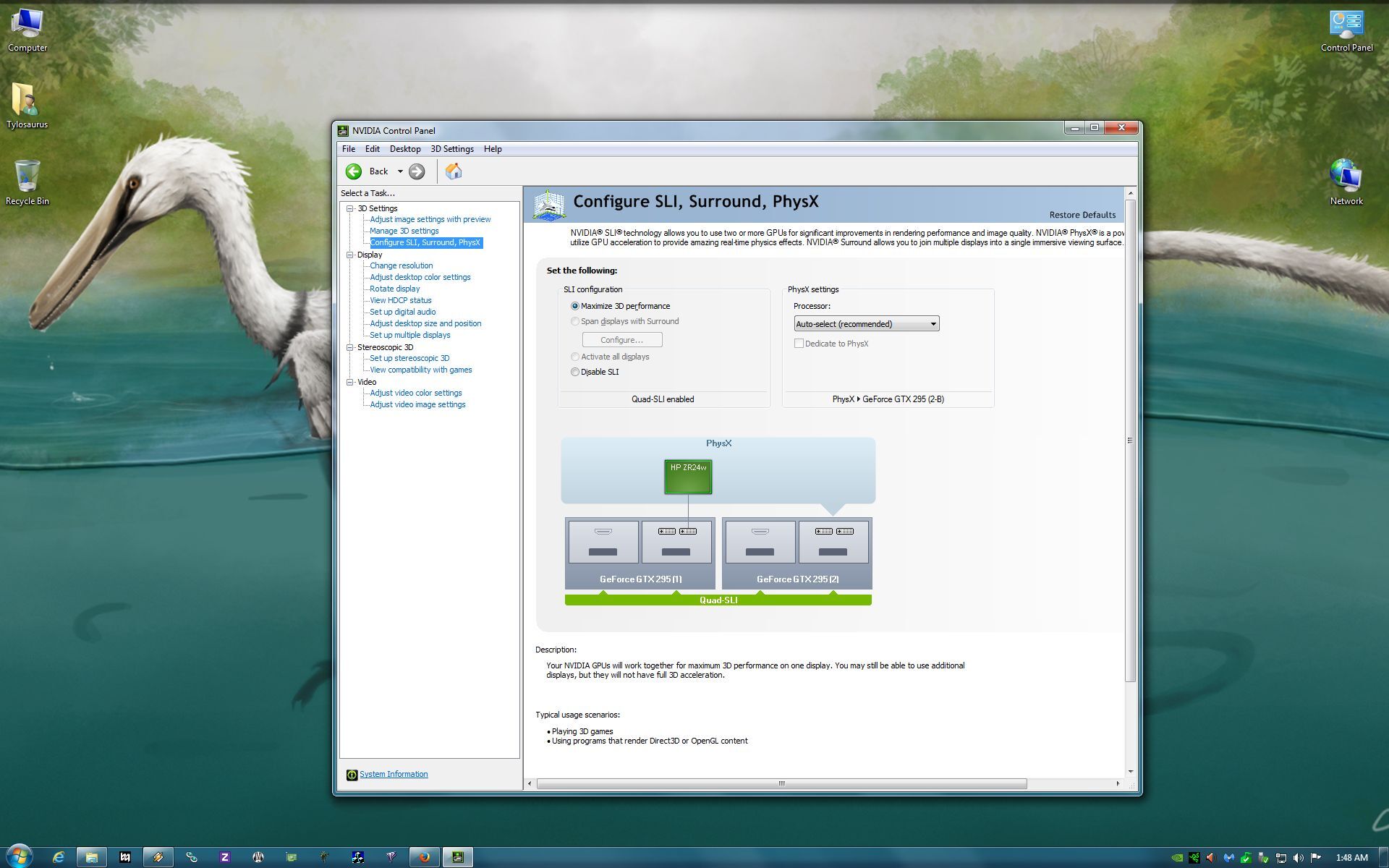Open Set up stereoscopic 3D

pyautogui.click(x=409, y=358)
